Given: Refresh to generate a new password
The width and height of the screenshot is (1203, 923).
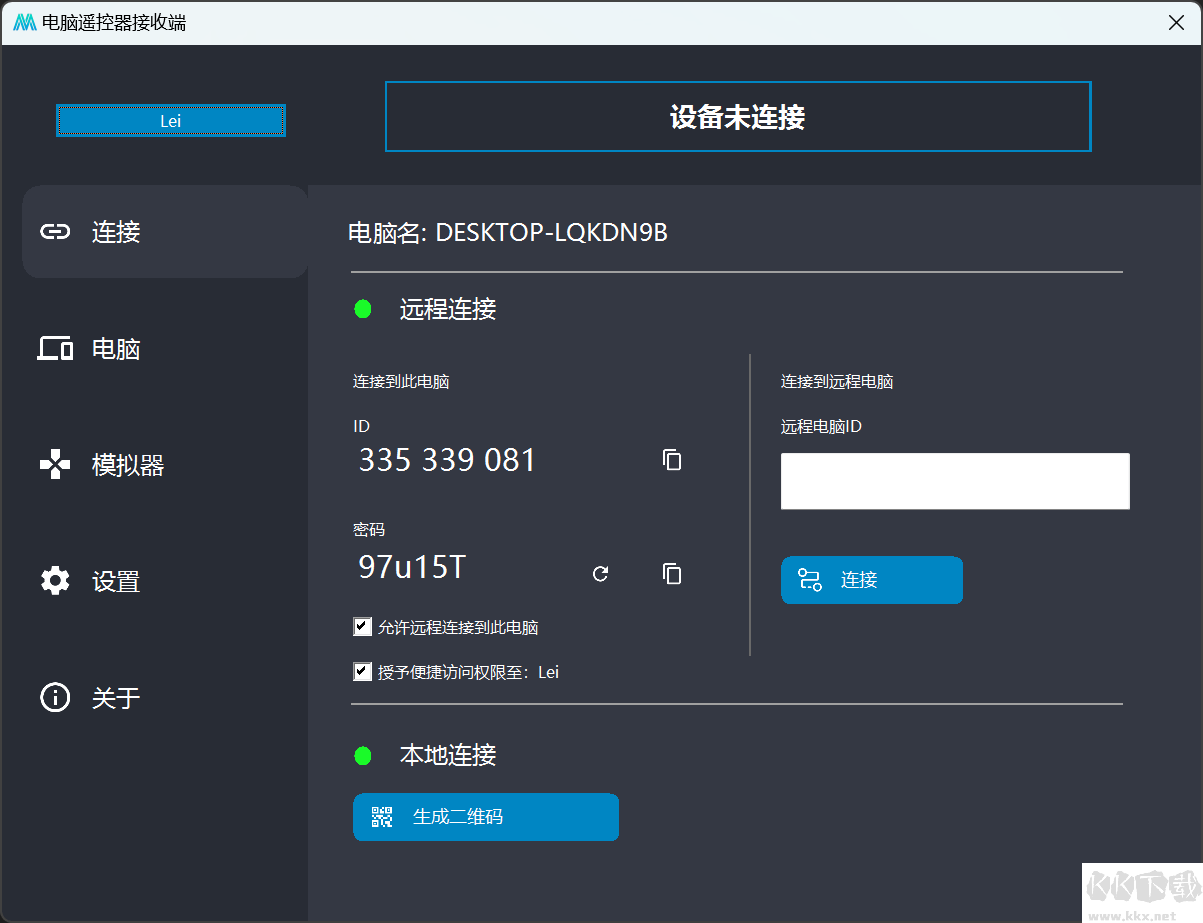Looking at the screenshot, I should click(600, 574).
